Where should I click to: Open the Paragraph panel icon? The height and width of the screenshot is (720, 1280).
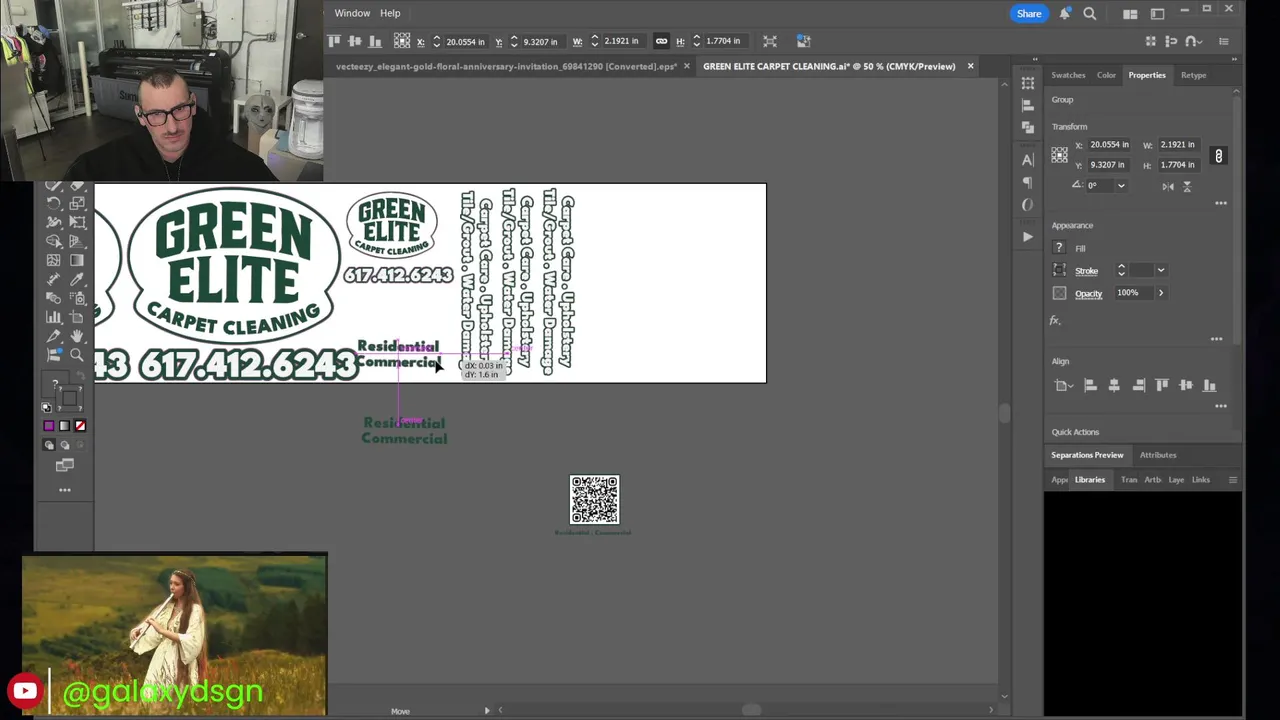[1027, 182]
